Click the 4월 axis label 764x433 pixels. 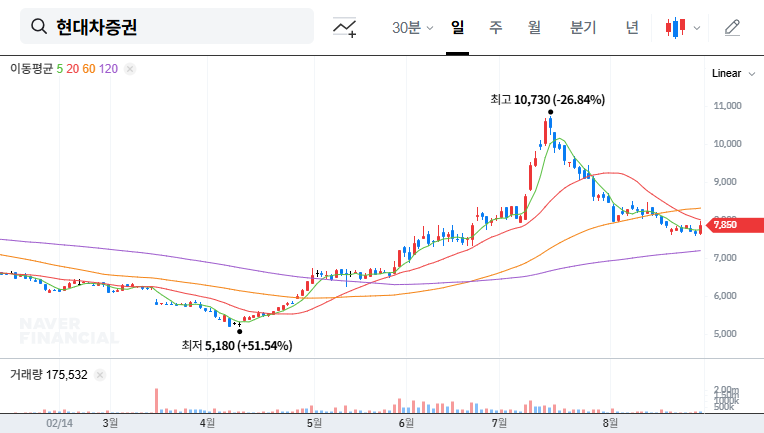pyautogui.click(x=207, y=423)
